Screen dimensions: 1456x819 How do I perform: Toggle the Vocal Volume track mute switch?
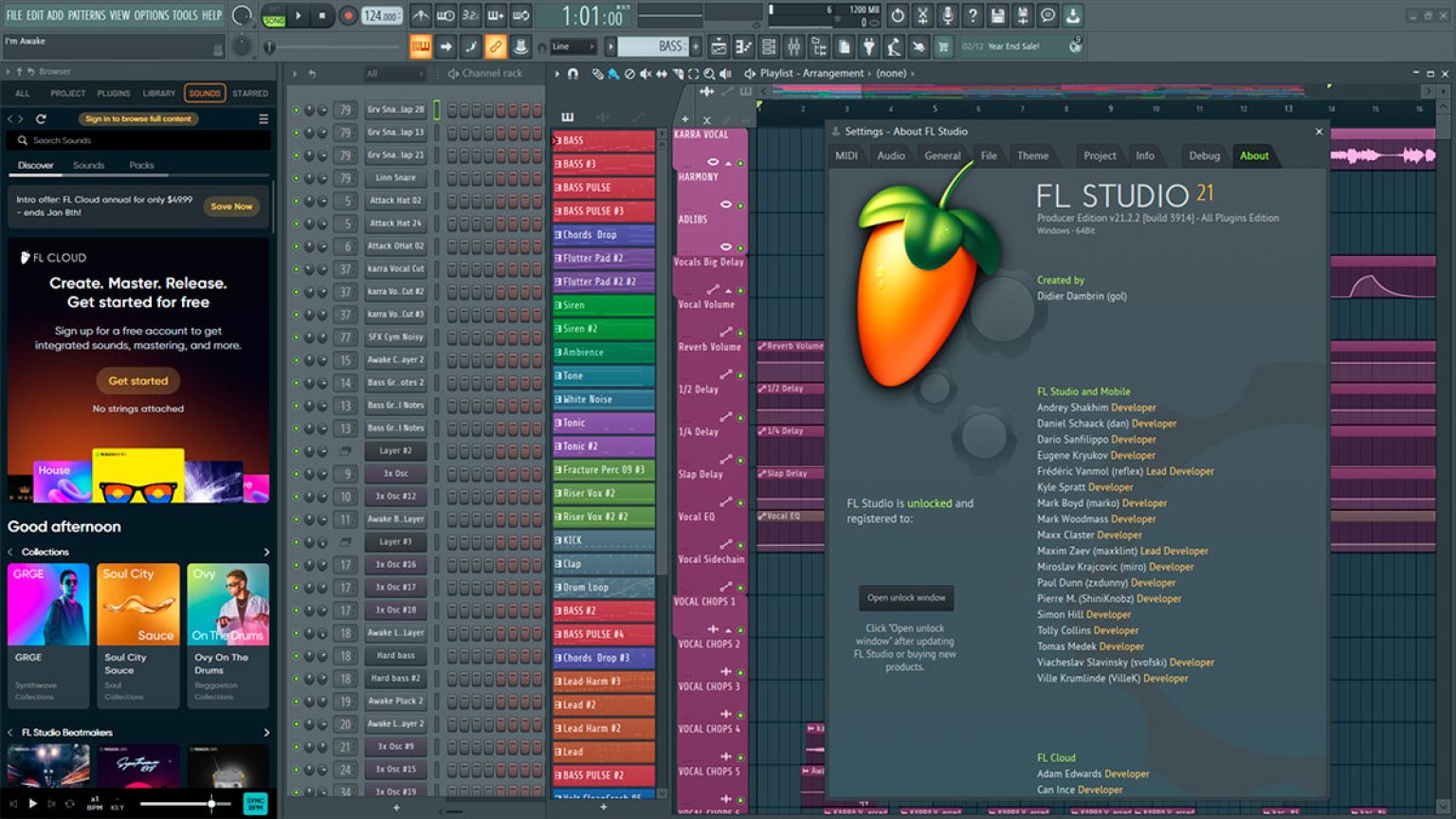tap(740, 333)
